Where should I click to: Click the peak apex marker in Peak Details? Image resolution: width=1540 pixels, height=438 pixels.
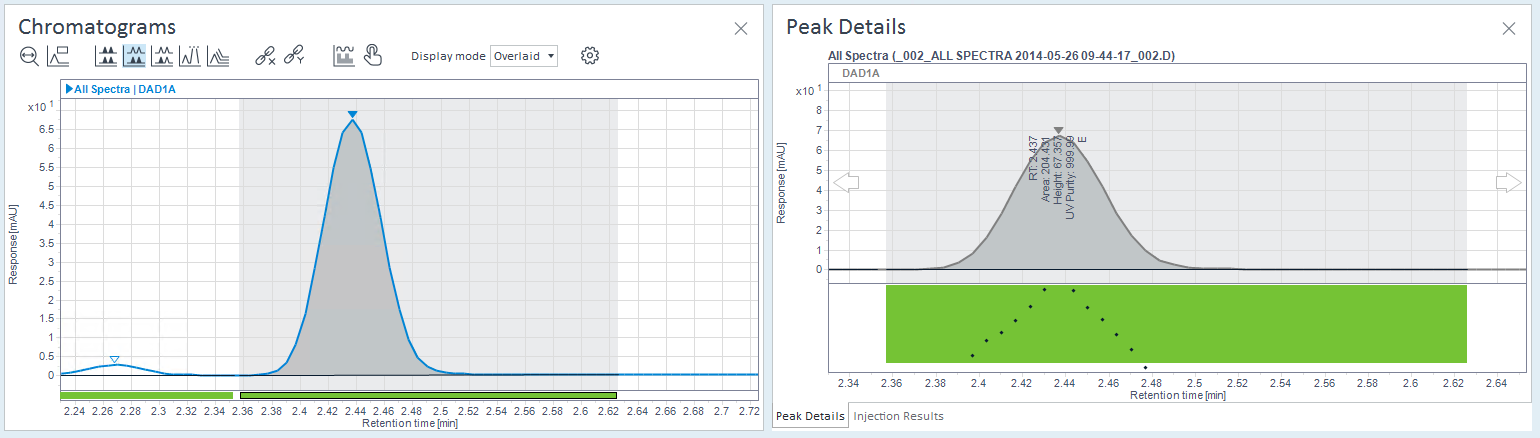1058,130
